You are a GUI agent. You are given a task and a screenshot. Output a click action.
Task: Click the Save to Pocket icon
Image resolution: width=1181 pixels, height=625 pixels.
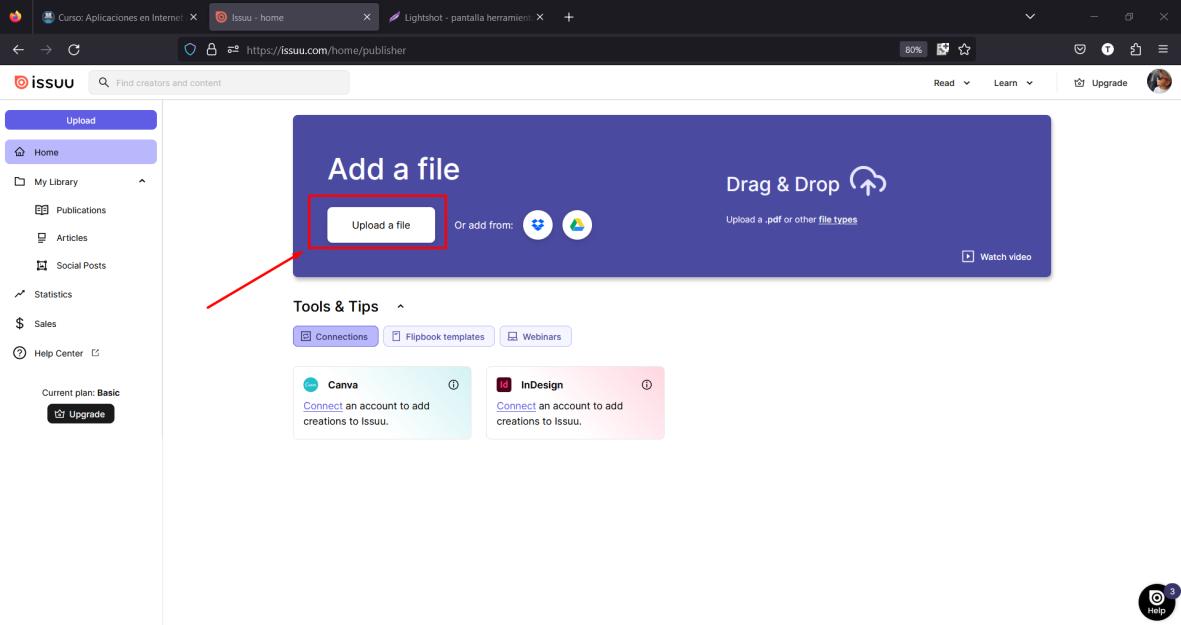pyautogui.click(x=1080, y=50)
